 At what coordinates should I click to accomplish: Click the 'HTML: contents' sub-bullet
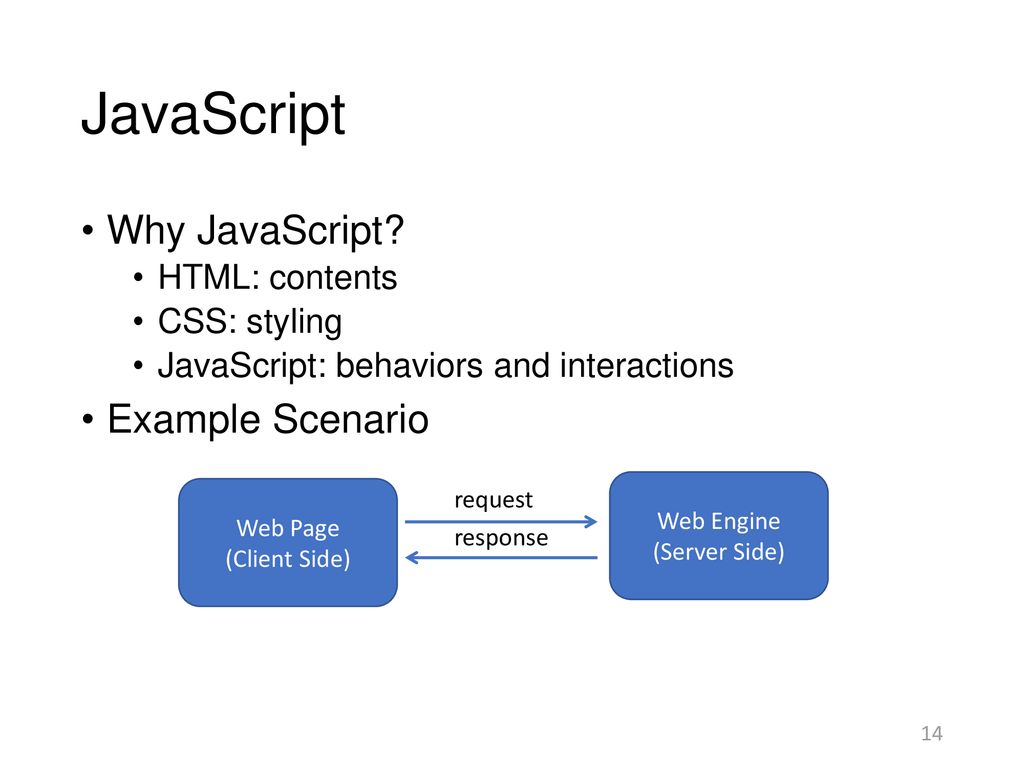[278, 278]
